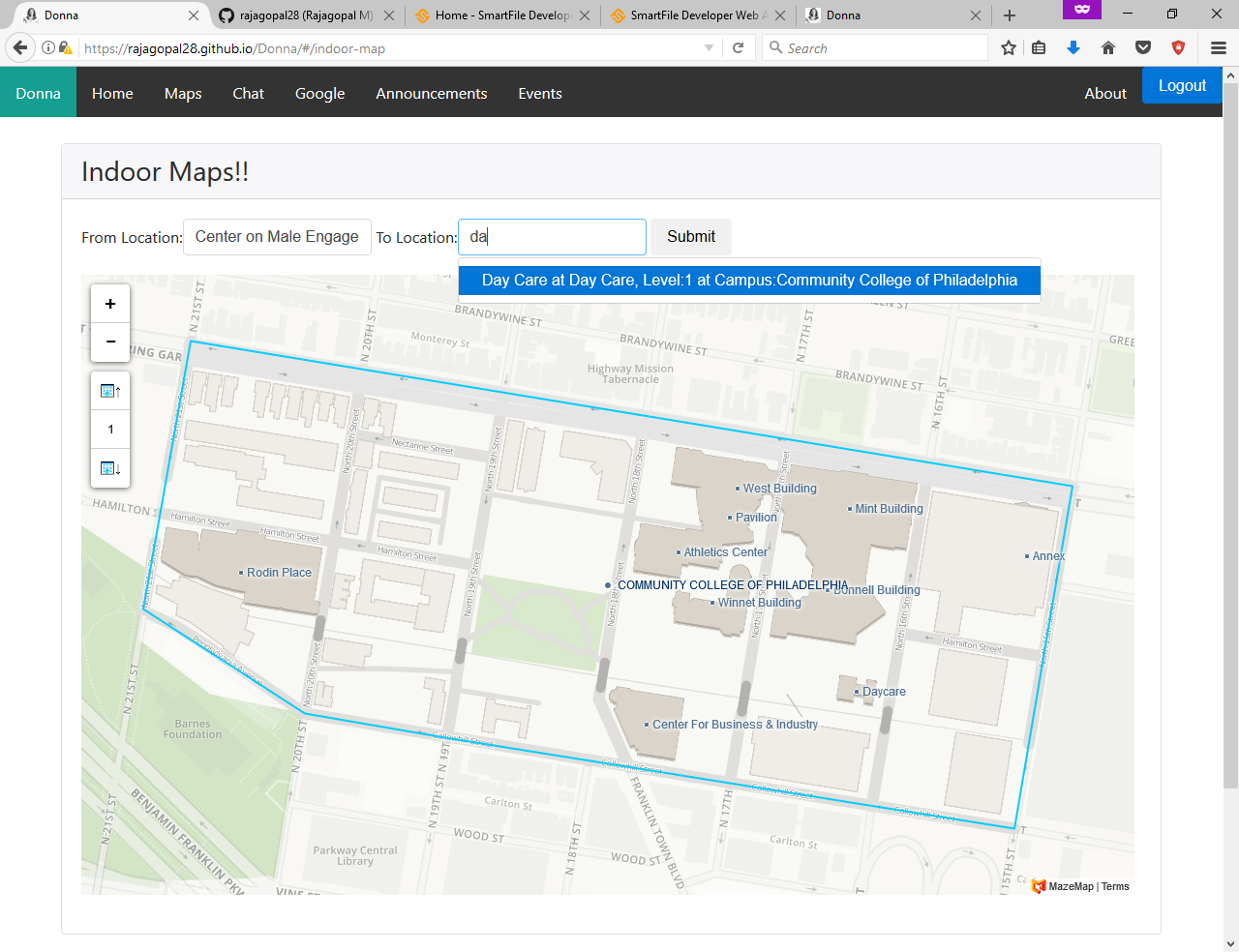The height and width of the screenshot is (952, 1239).
Task: Zoom in on the indoor map
Action: click(110, 304)
